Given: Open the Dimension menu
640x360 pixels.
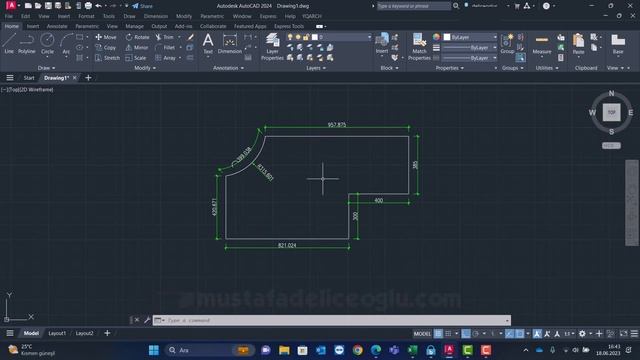Looking at the screenshot, I should coord(156,16).
